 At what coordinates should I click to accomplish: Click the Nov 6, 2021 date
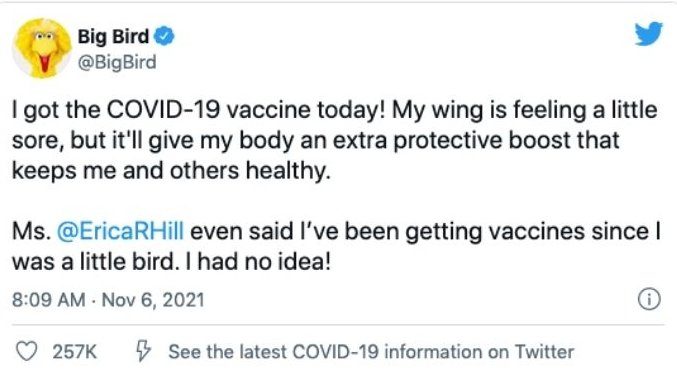coord(153,300)
